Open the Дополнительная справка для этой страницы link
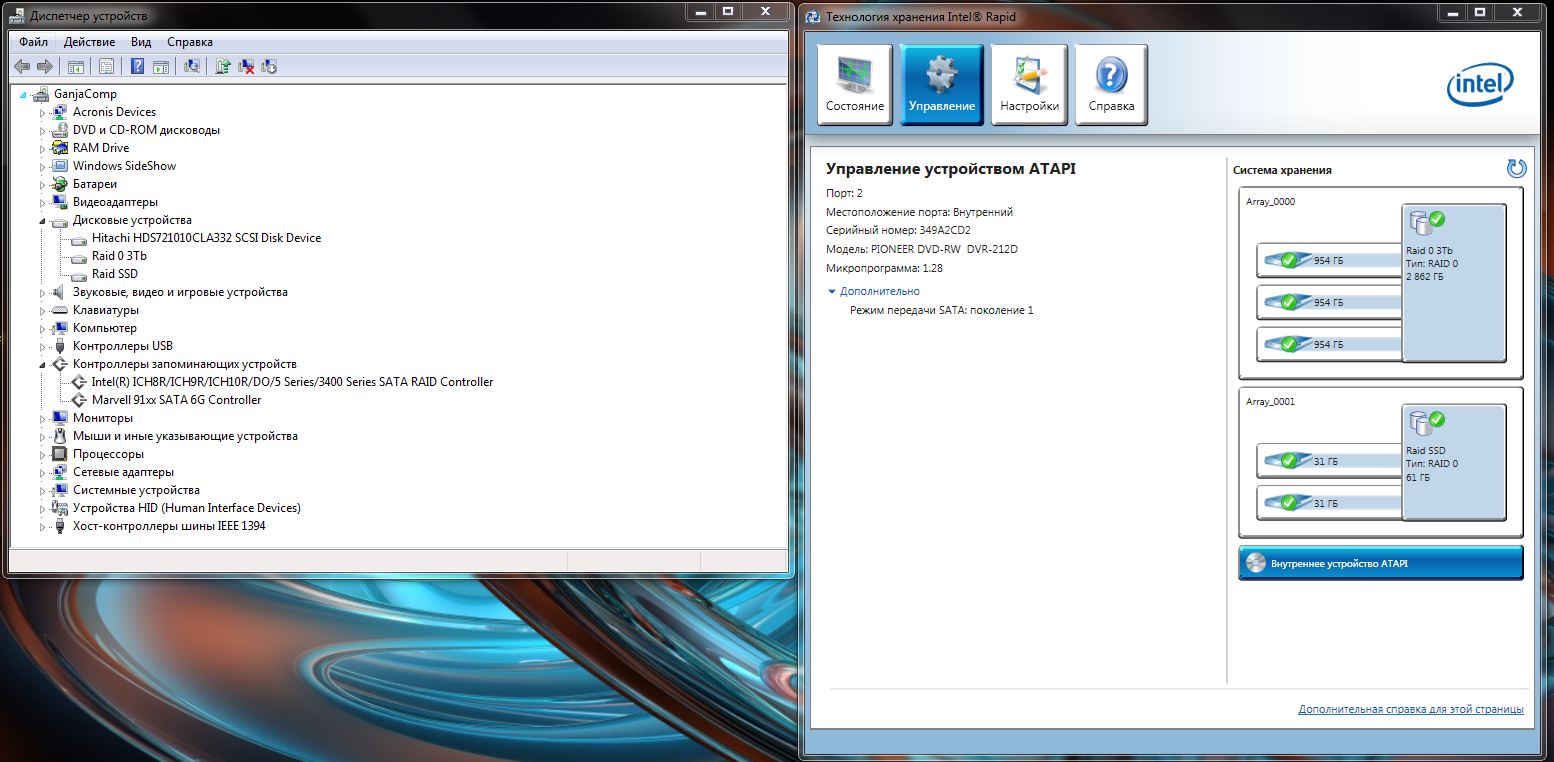 click(x=1410, y=709)
